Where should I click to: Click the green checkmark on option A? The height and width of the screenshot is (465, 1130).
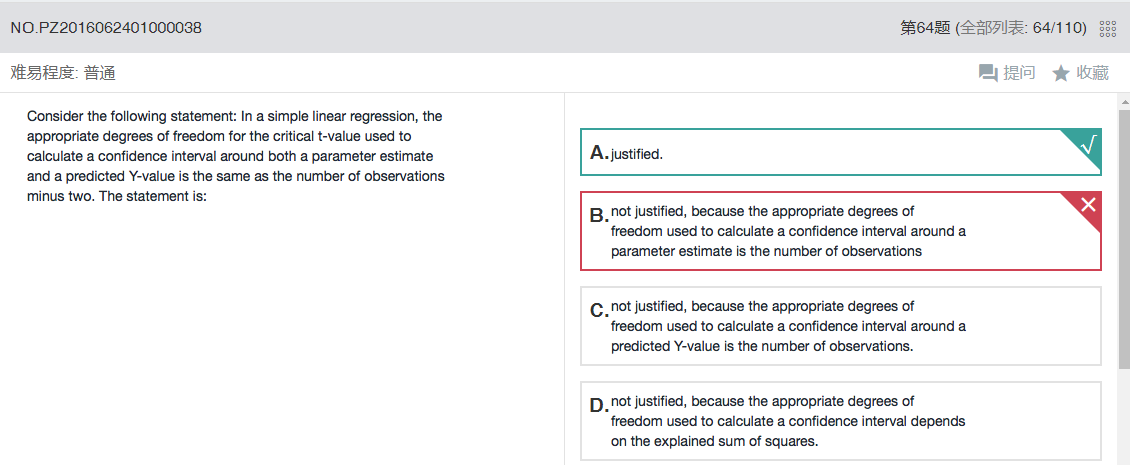point(1088,144)
